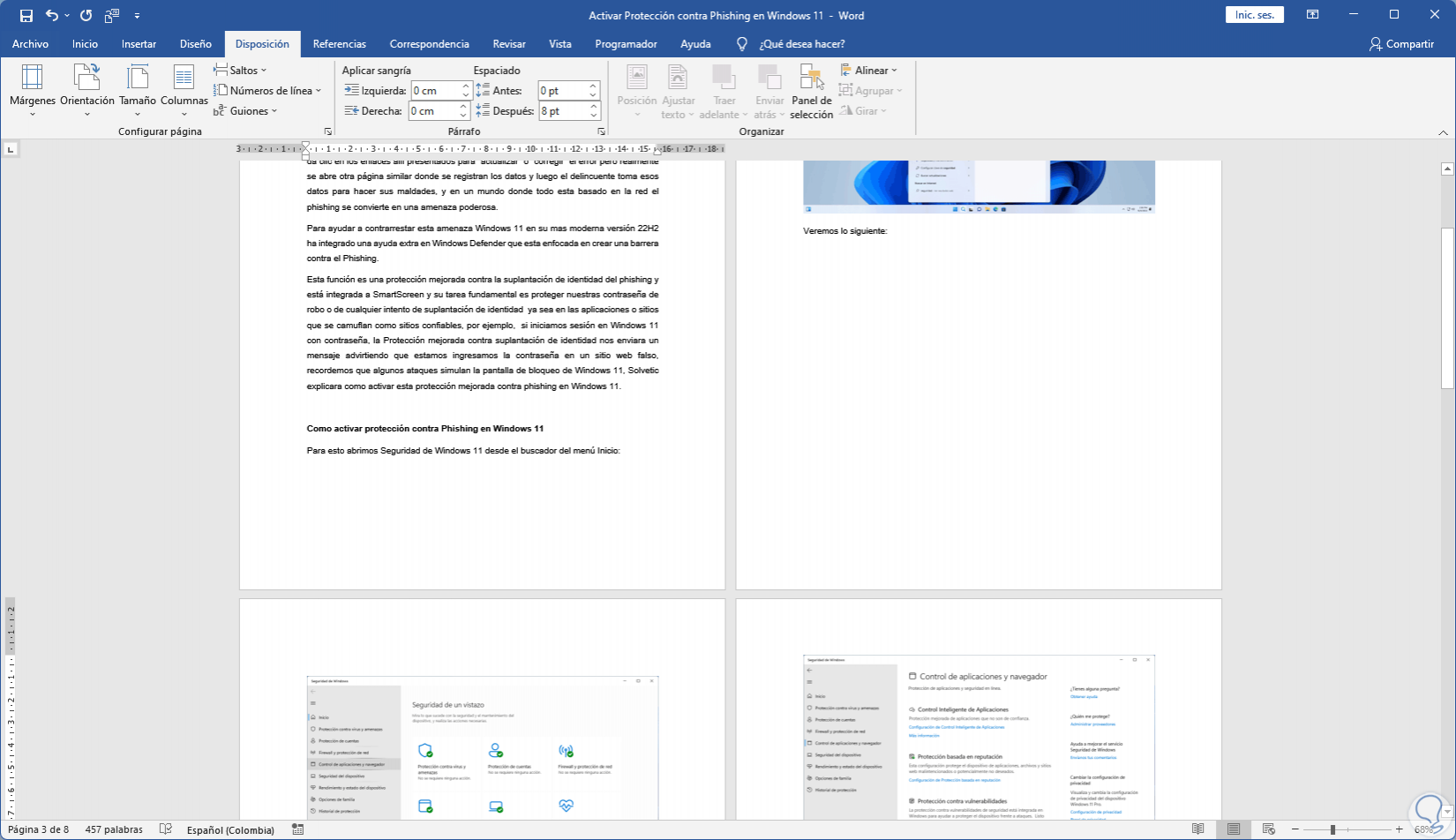Screen dimensions: 1456x840
Task: Switch to the Diseño tab
Action: (196, 44)
